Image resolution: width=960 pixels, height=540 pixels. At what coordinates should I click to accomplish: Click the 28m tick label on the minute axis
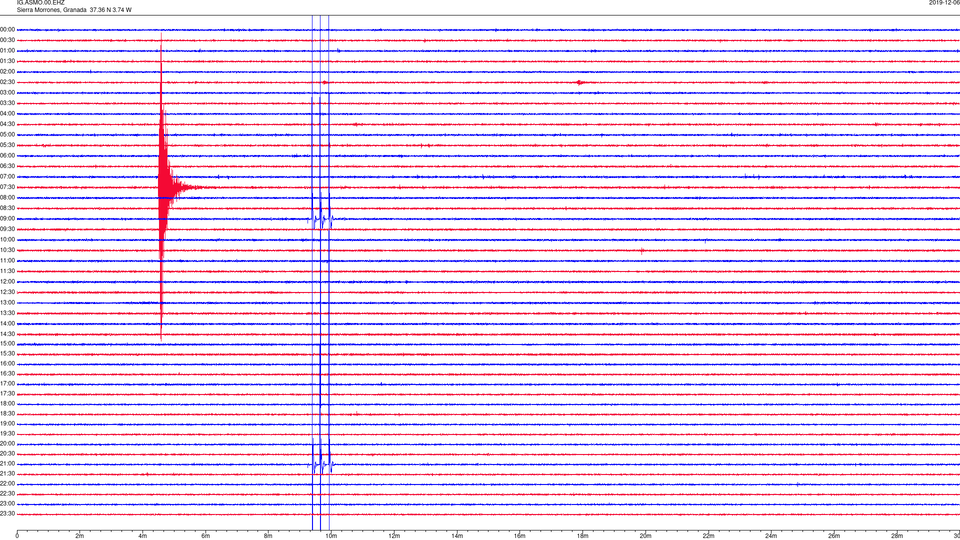click(x=897, y=536)
